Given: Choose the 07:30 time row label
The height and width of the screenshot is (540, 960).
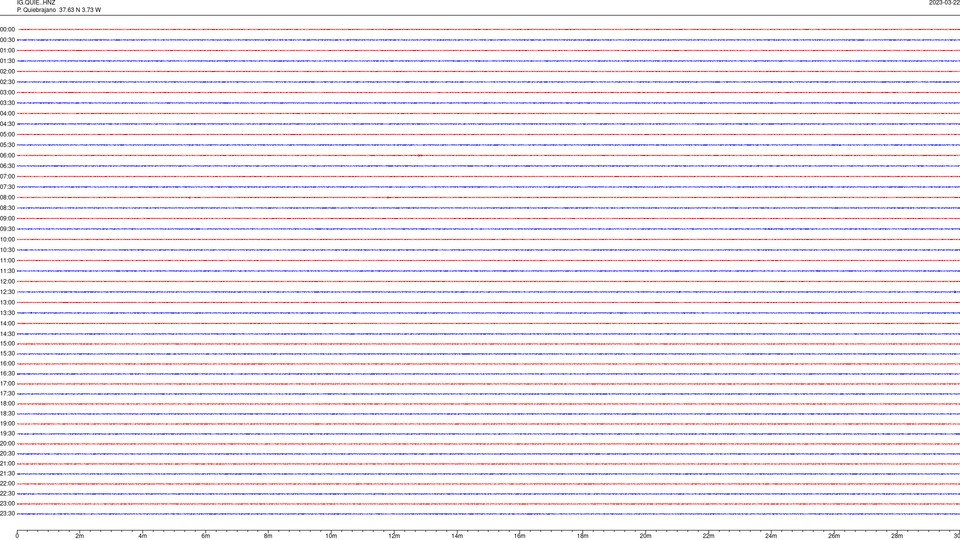Looking at the screenshot, I should (x=7, y=187).
